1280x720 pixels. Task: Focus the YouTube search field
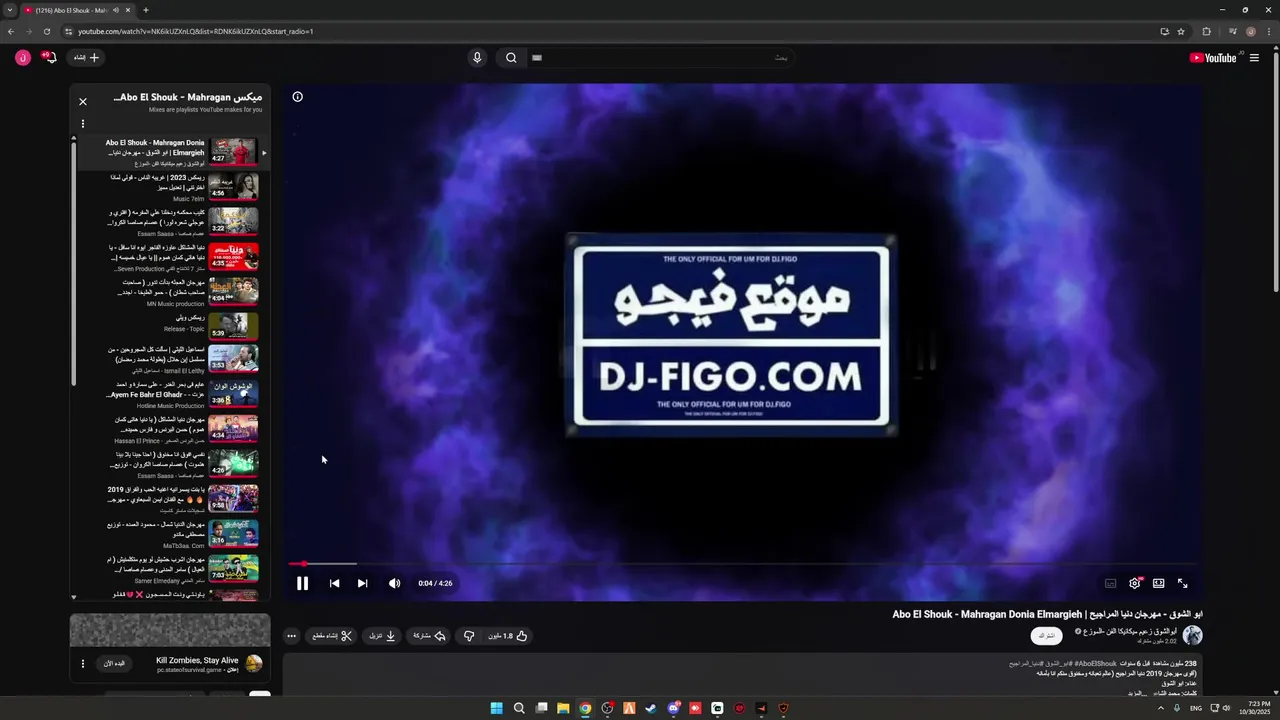coord(660,58)
